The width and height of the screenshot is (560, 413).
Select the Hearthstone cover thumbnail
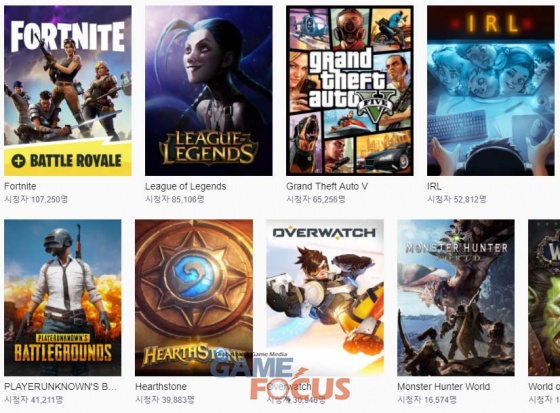click(x=194, y=298)
